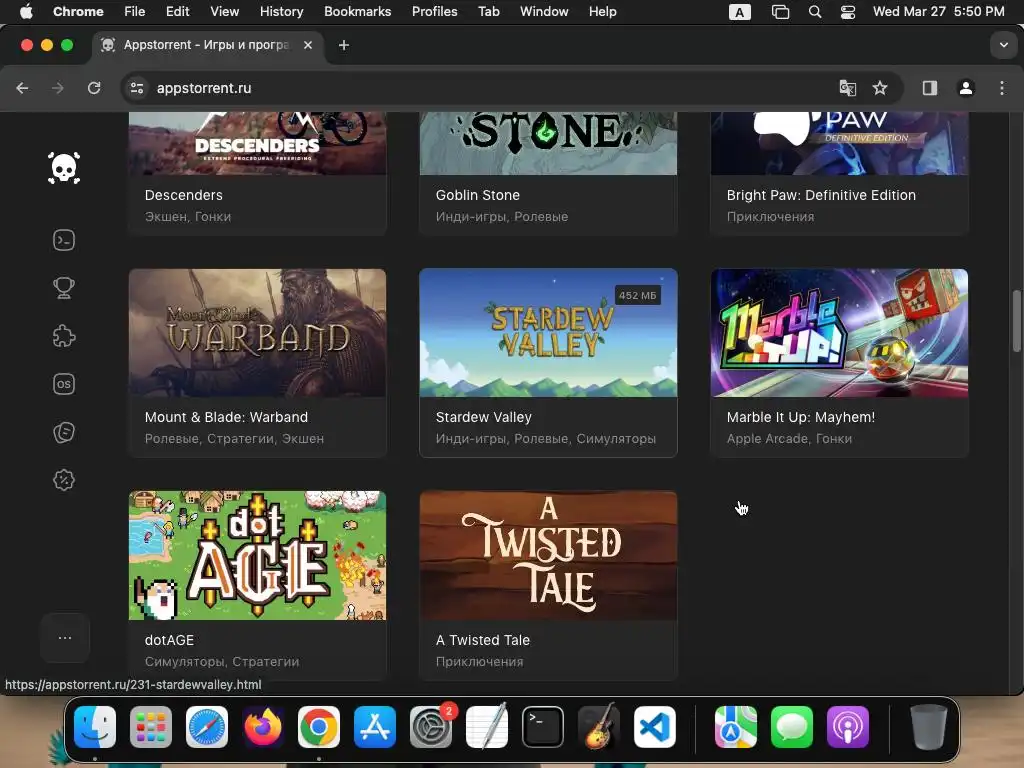The height and width of the screenshot is (768, 1024).
Task: Open the Stardew Valley title link
Action: point(483,417)
